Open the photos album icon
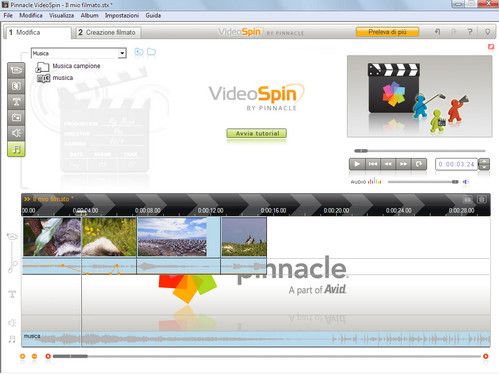This screenshot has height=374, width=499. (16, 117)
